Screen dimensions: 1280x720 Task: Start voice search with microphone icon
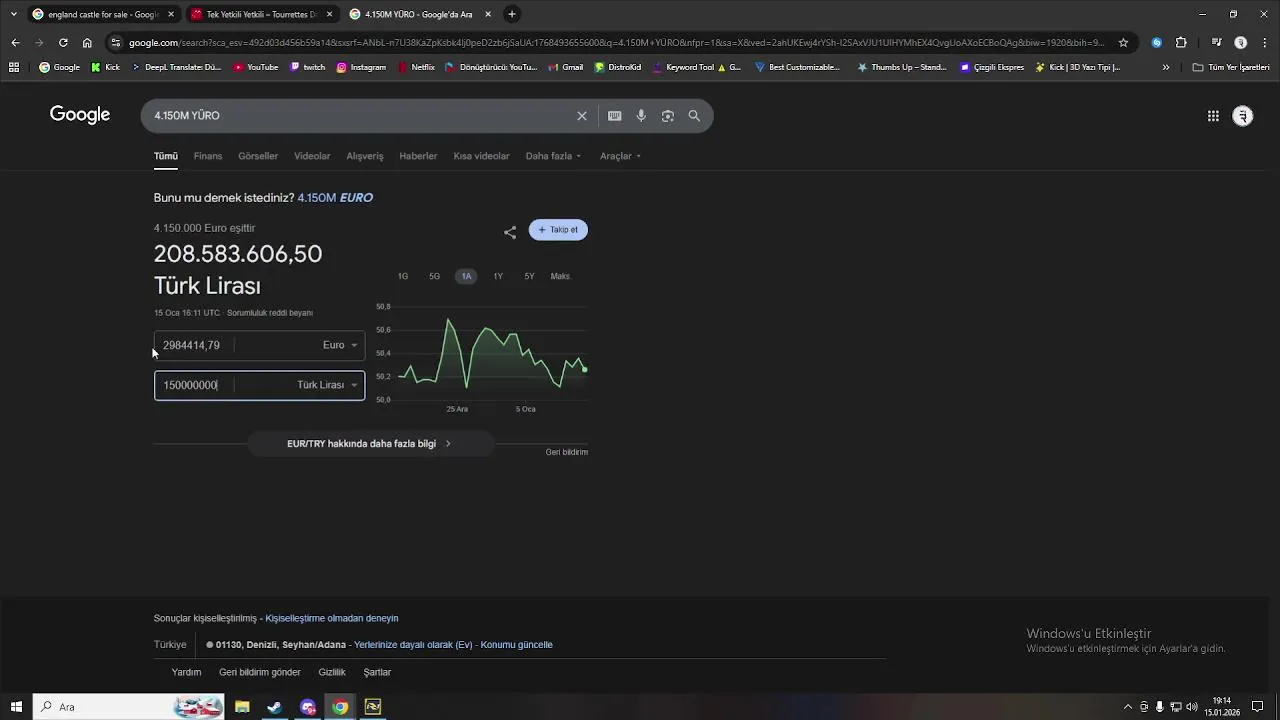(x=641, y=116)
